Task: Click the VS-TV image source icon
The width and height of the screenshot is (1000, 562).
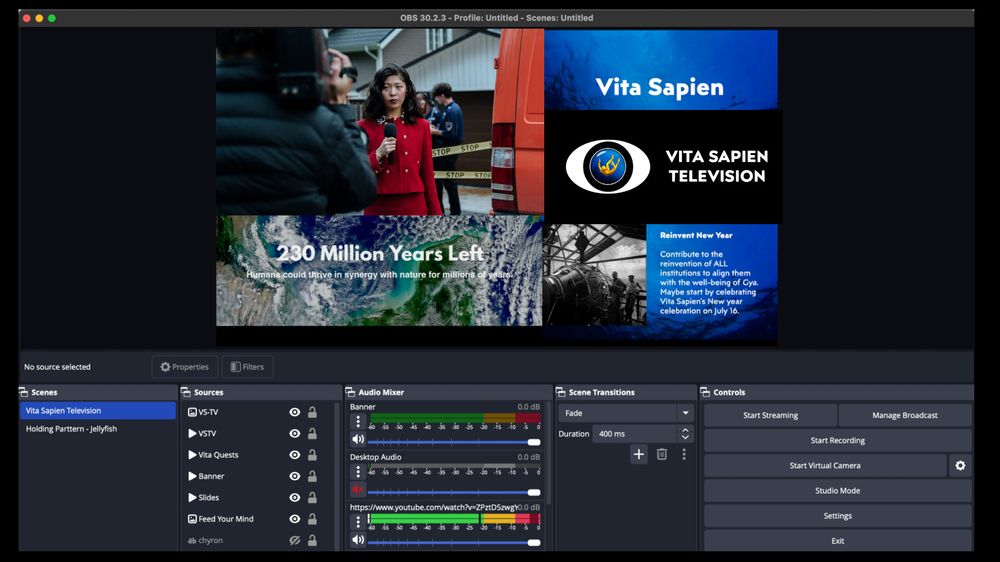Action: click(192, 412)
